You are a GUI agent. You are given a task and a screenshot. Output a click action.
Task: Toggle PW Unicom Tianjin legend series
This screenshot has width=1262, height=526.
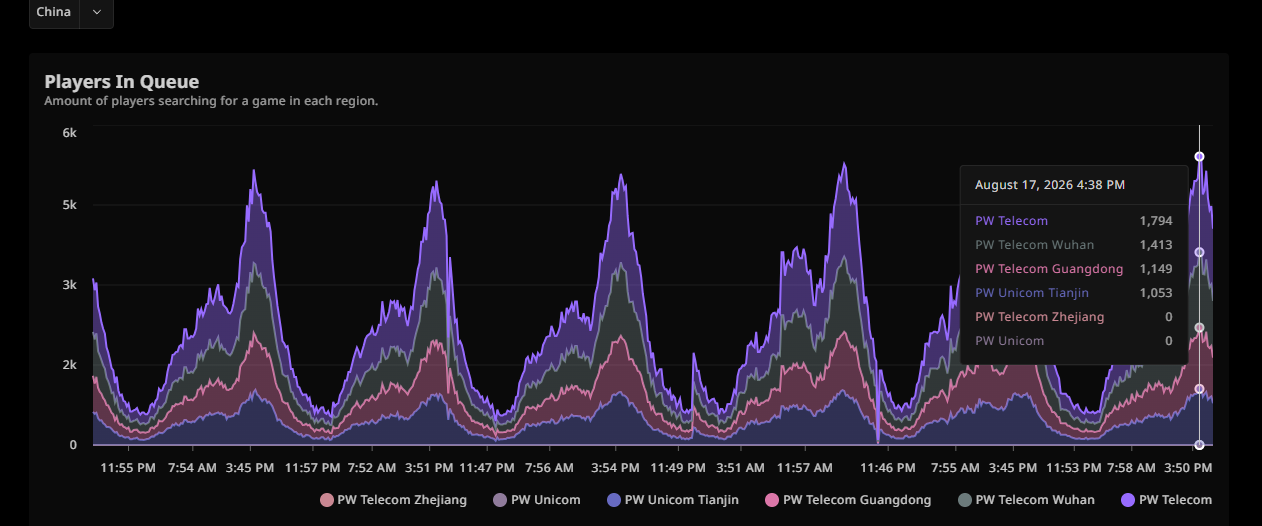click(x=673, y=500)
